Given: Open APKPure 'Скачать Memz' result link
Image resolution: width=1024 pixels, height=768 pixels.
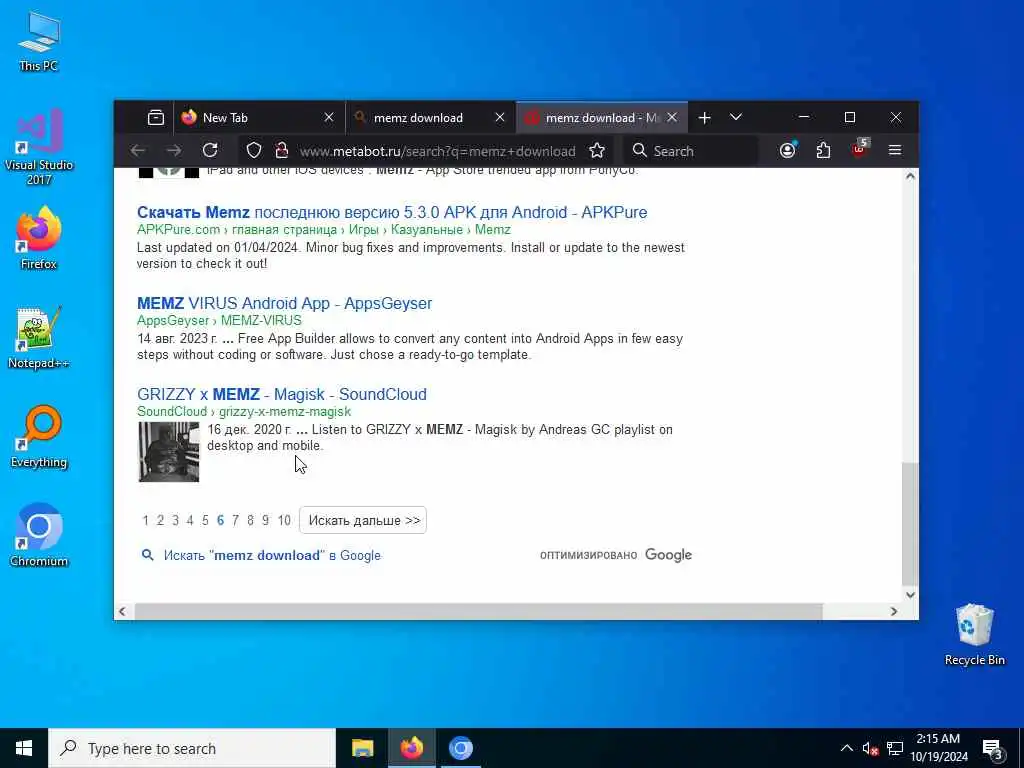Looking at the screenshot, I should tap(392, 212).
